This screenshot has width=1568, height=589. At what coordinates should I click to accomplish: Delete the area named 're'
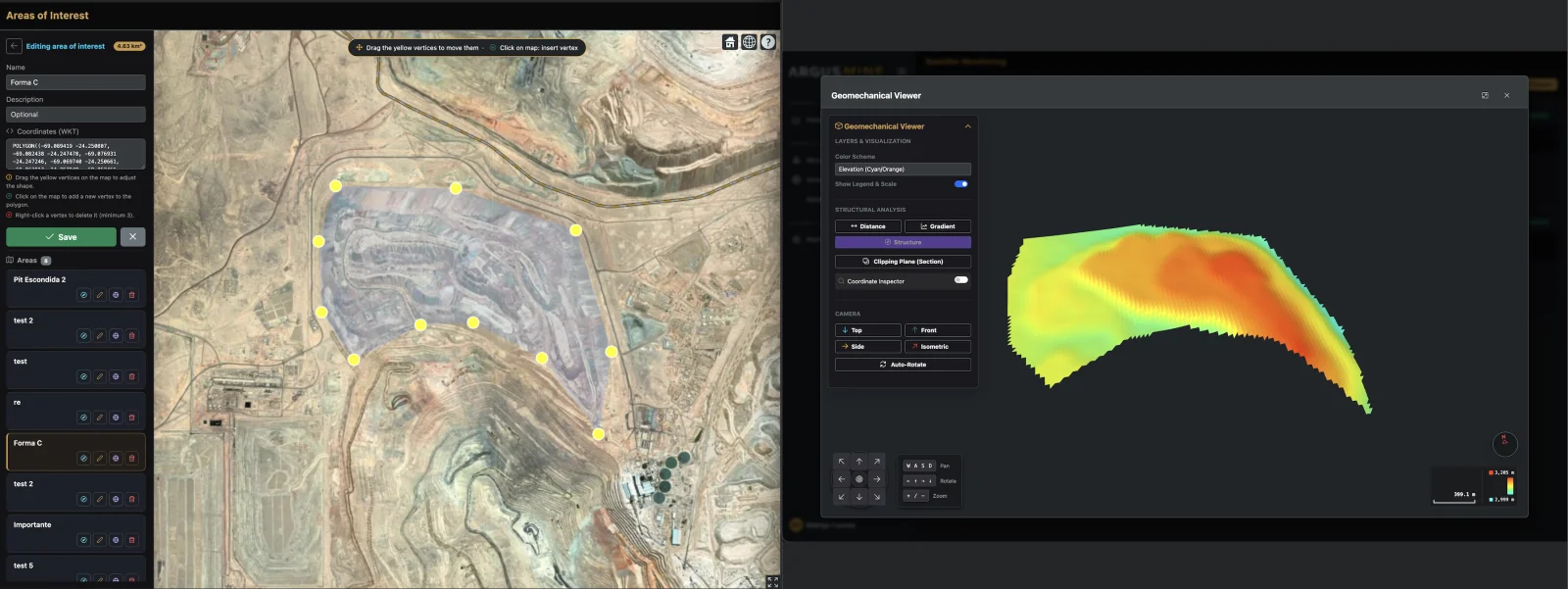[x=132, y=417]
